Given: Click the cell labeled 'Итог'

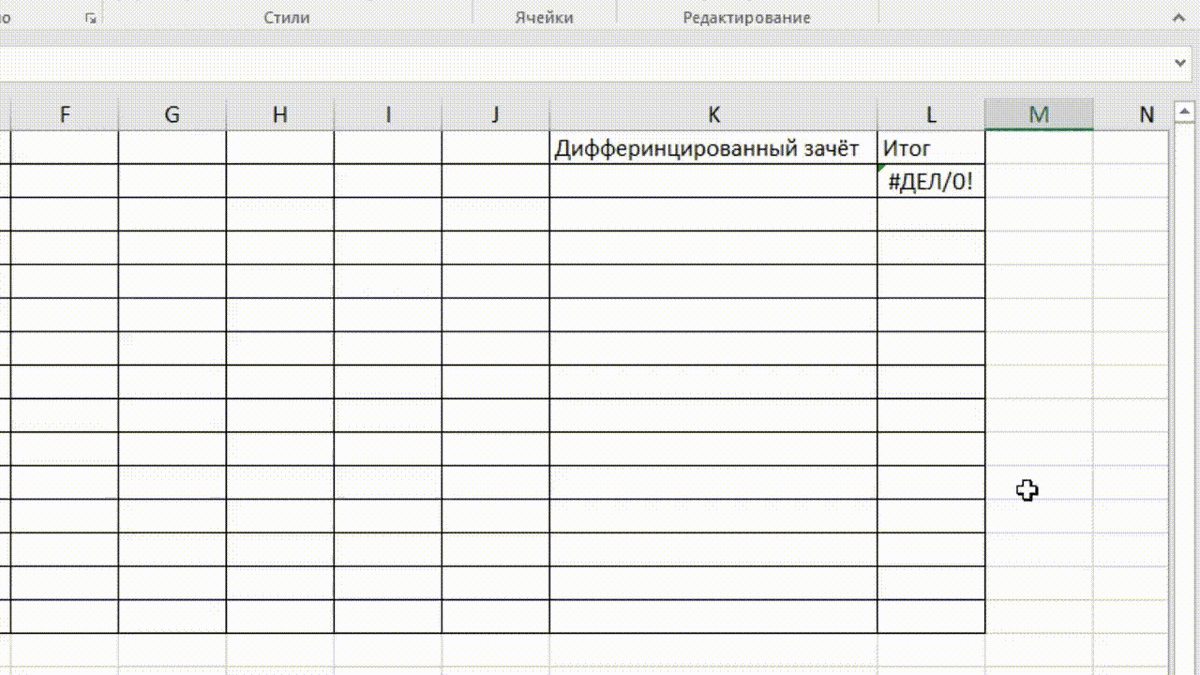Looking at the screenshot, I should coord(931,148).
